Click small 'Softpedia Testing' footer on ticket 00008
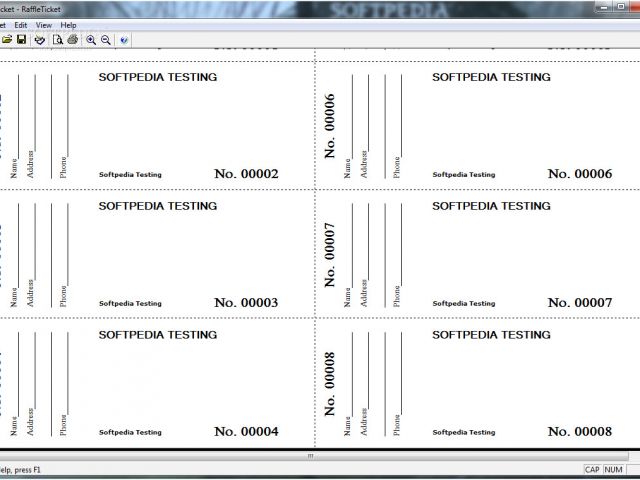 point(464,432)
